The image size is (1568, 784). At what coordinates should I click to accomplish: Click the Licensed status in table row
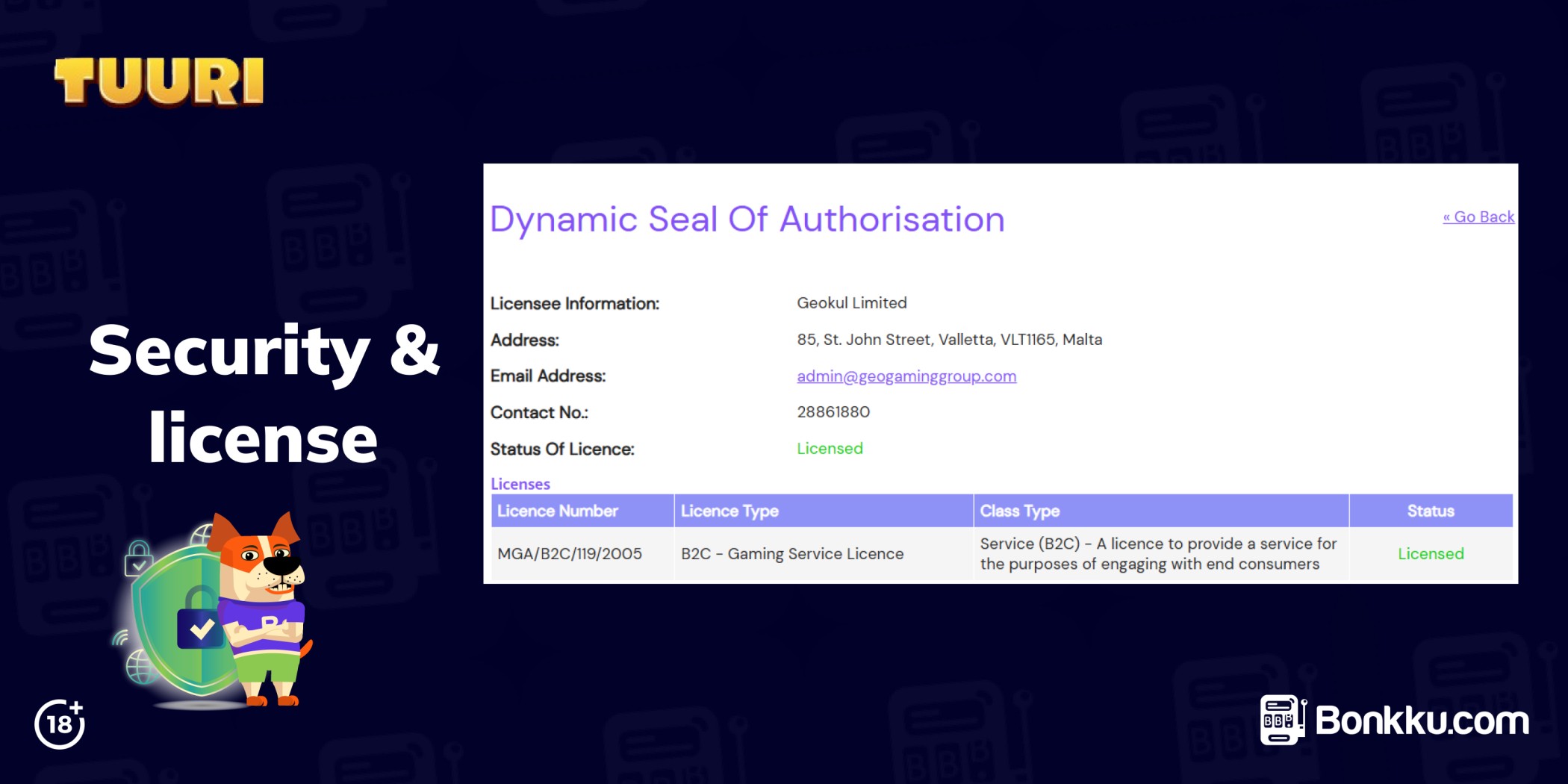click(x=1430, y=554)
